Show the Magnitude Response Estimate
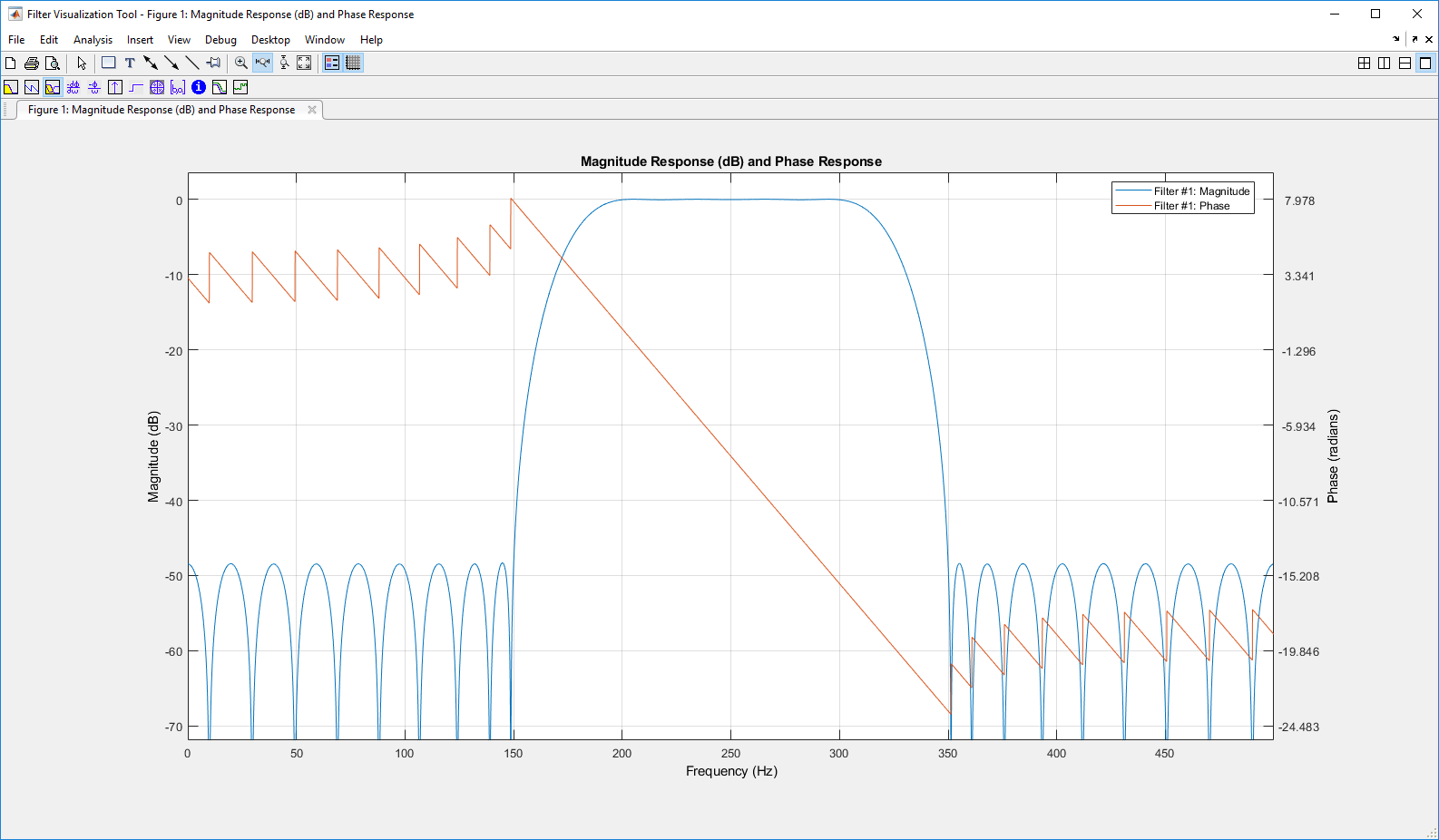 pos(220,87)
